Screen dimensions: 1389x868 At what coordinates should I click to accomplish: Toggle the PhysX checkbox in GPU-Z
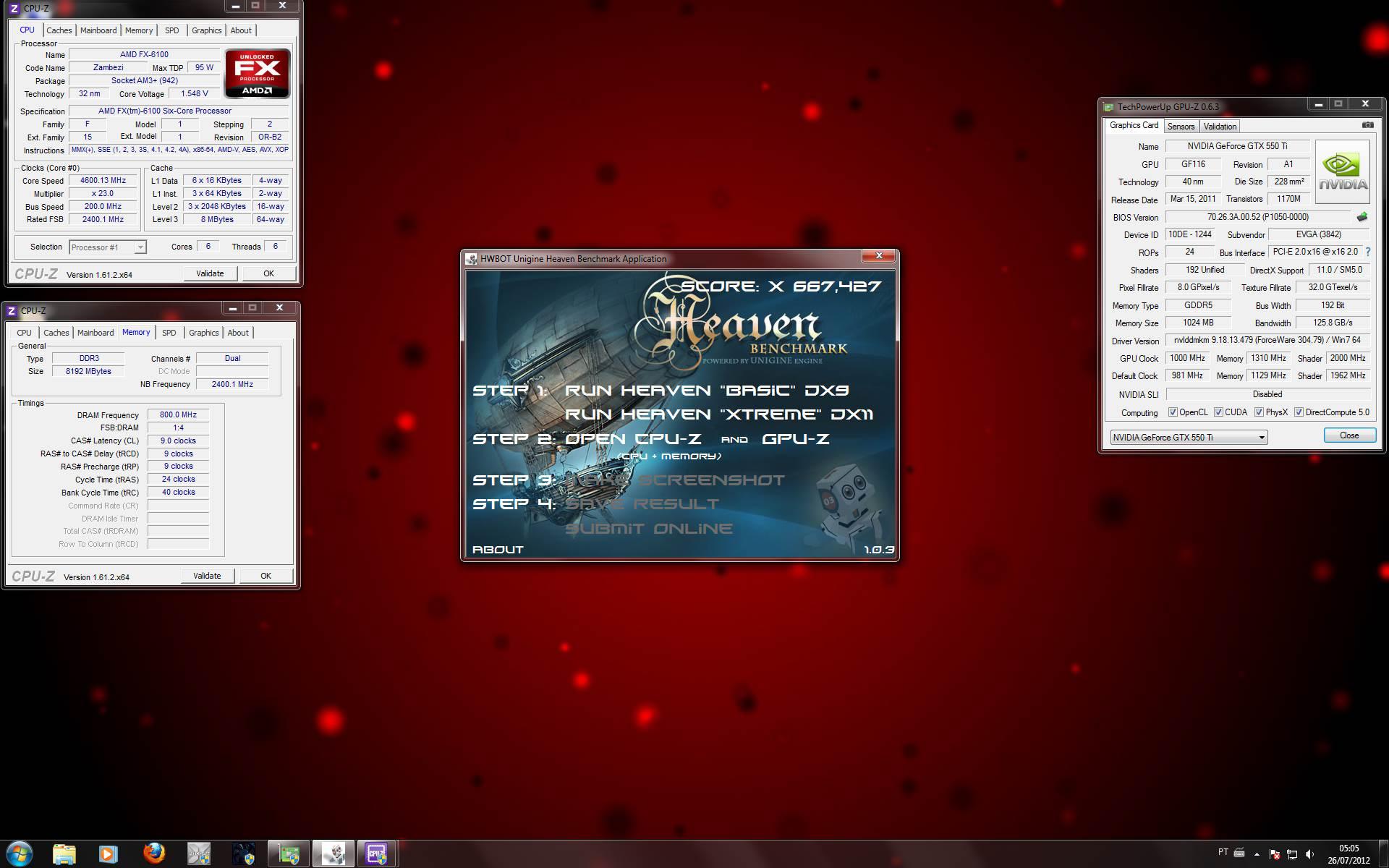(1259, 412)
